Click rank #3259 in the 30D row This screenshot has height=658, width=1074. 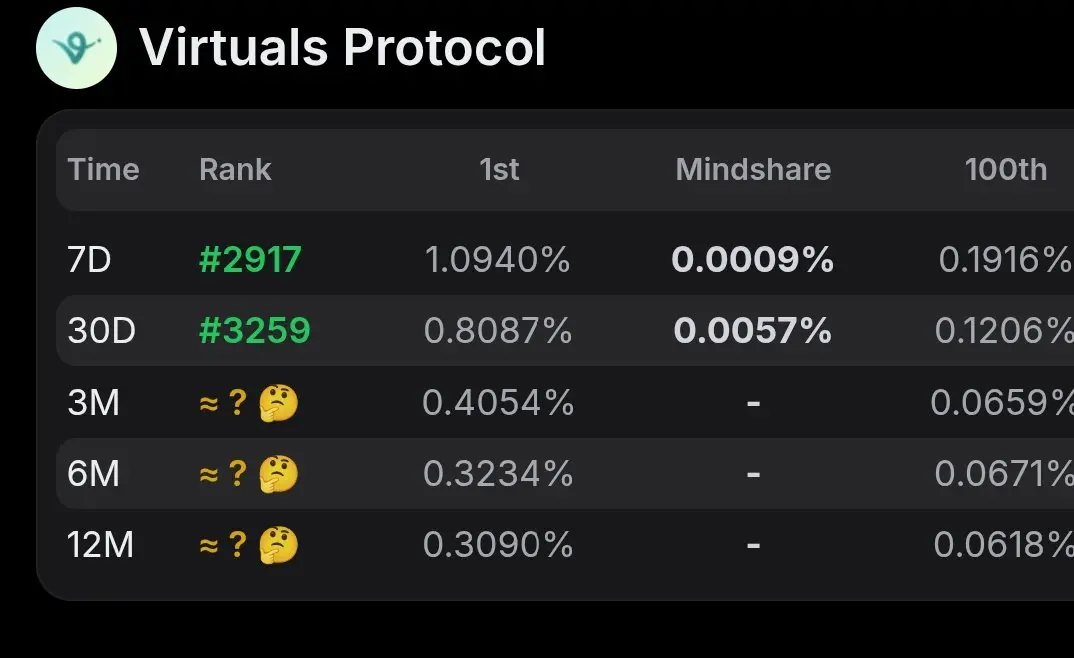click(x=255, y=331)
